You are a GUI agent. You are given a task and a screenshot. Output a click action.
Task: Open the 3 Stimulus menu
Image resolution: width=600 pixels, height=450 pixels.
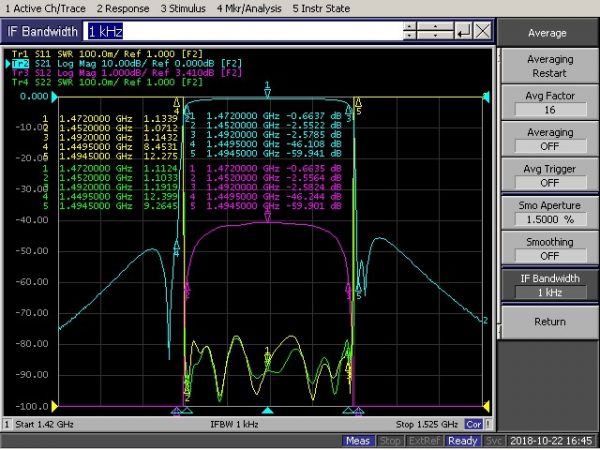[183, 8]
